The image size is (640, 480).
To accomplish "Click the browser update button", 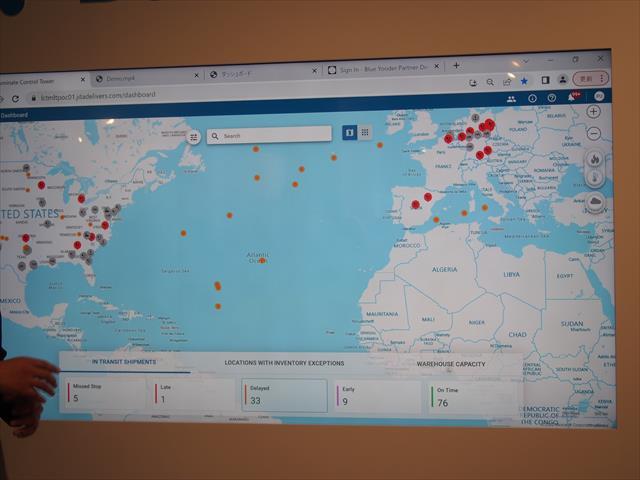I will pyautogui.click(x=587, y=78).
